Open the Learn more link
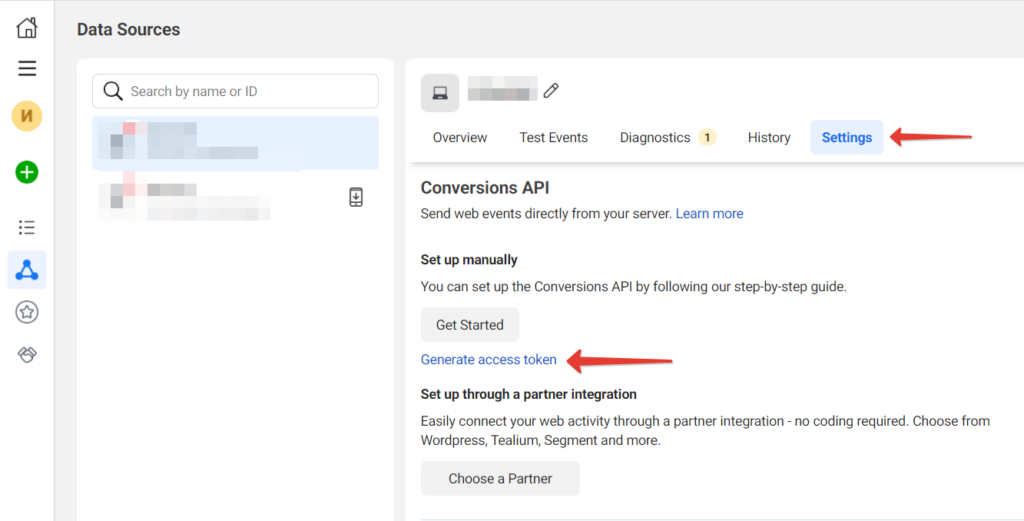The width and height of the screenshot is (1024, 521). (x=709, y=213)
